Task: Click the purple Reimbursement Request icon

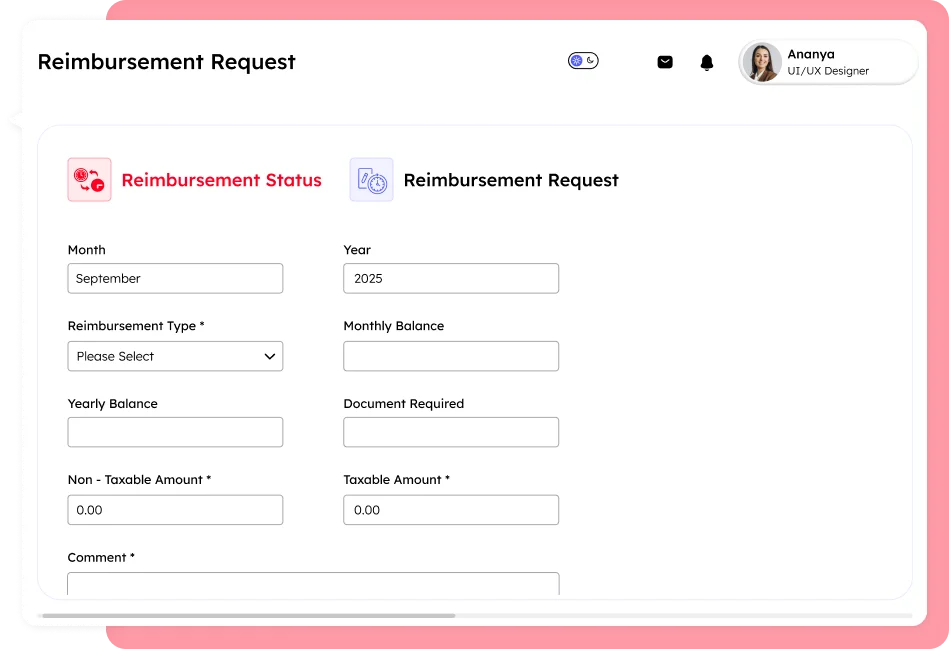Action: 371,180
